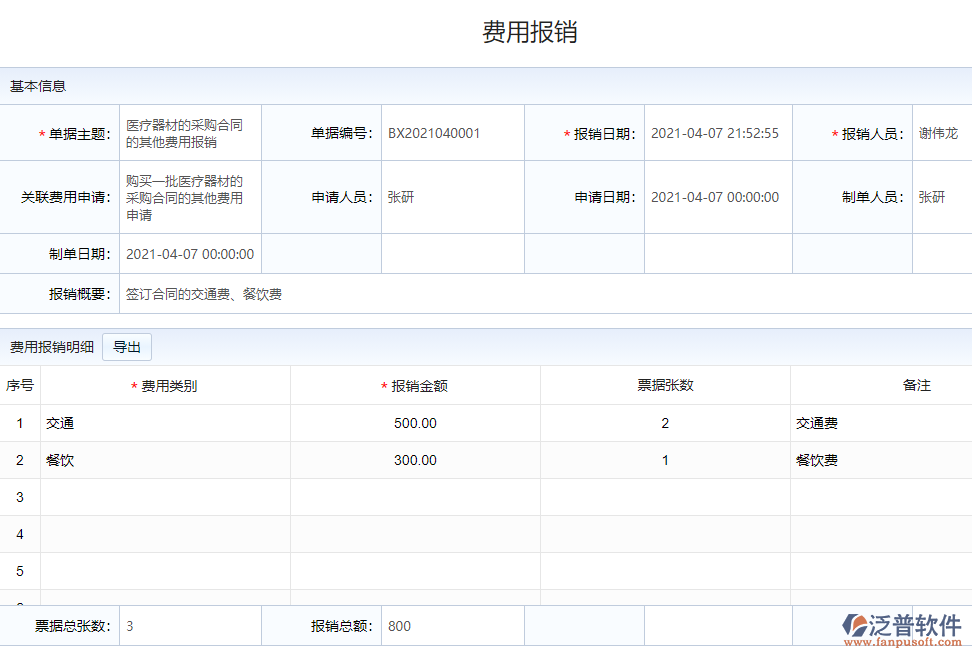Click the 关联费用申请 field value
The image size is (972, 658).
point(189,197)
